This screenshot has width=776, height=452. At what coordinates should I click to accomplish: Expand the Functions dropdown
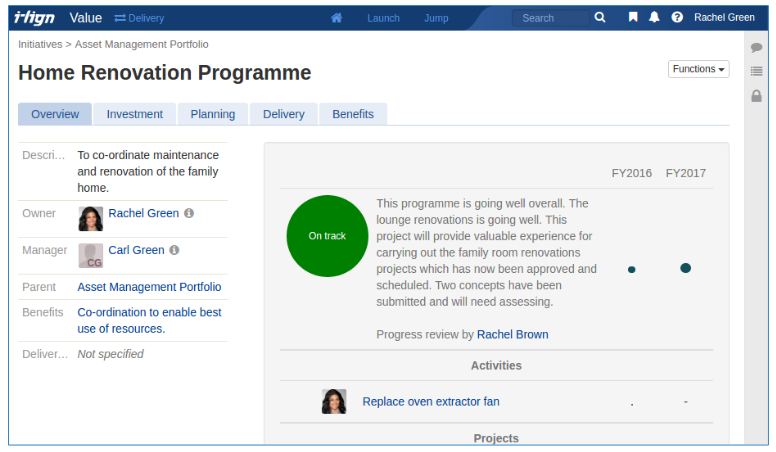698,69
